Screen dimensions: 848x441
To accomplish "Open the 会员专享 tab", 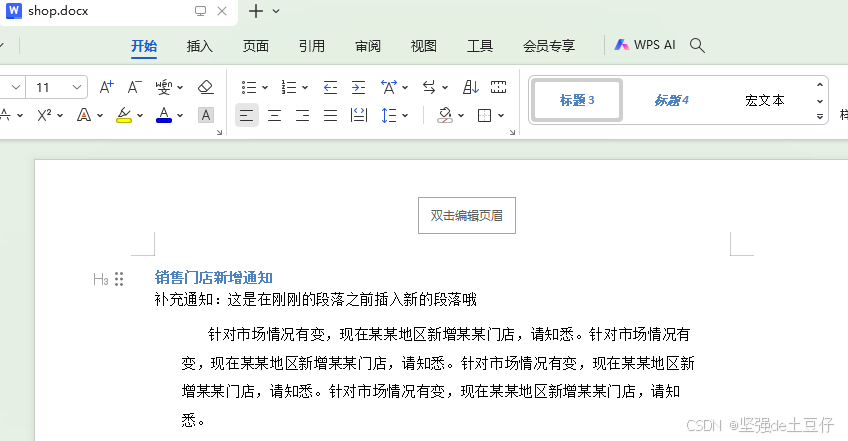I will point(549,46).
